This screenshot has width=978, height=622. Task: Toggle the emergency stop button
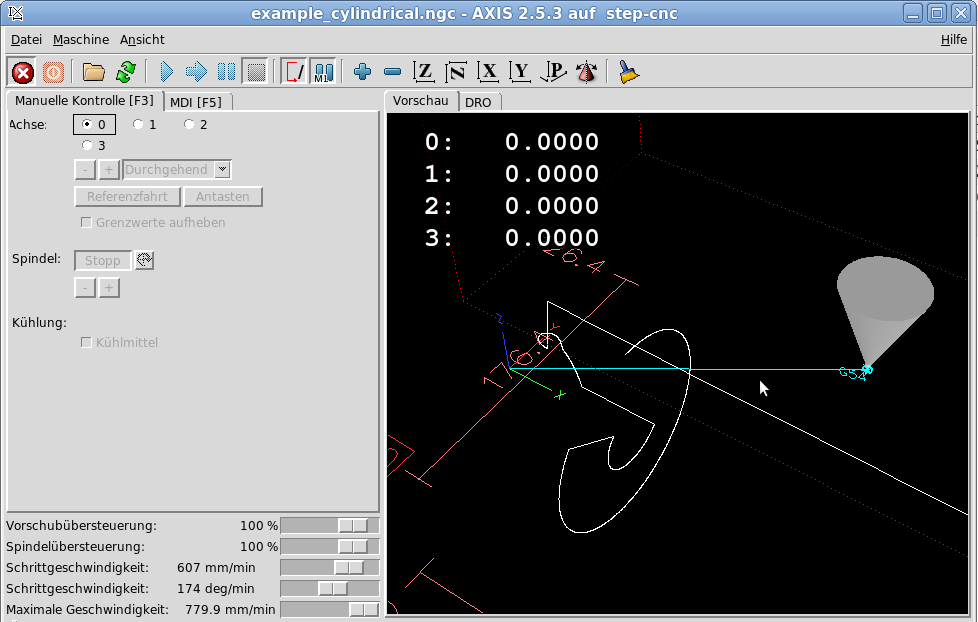click(23, 72)
